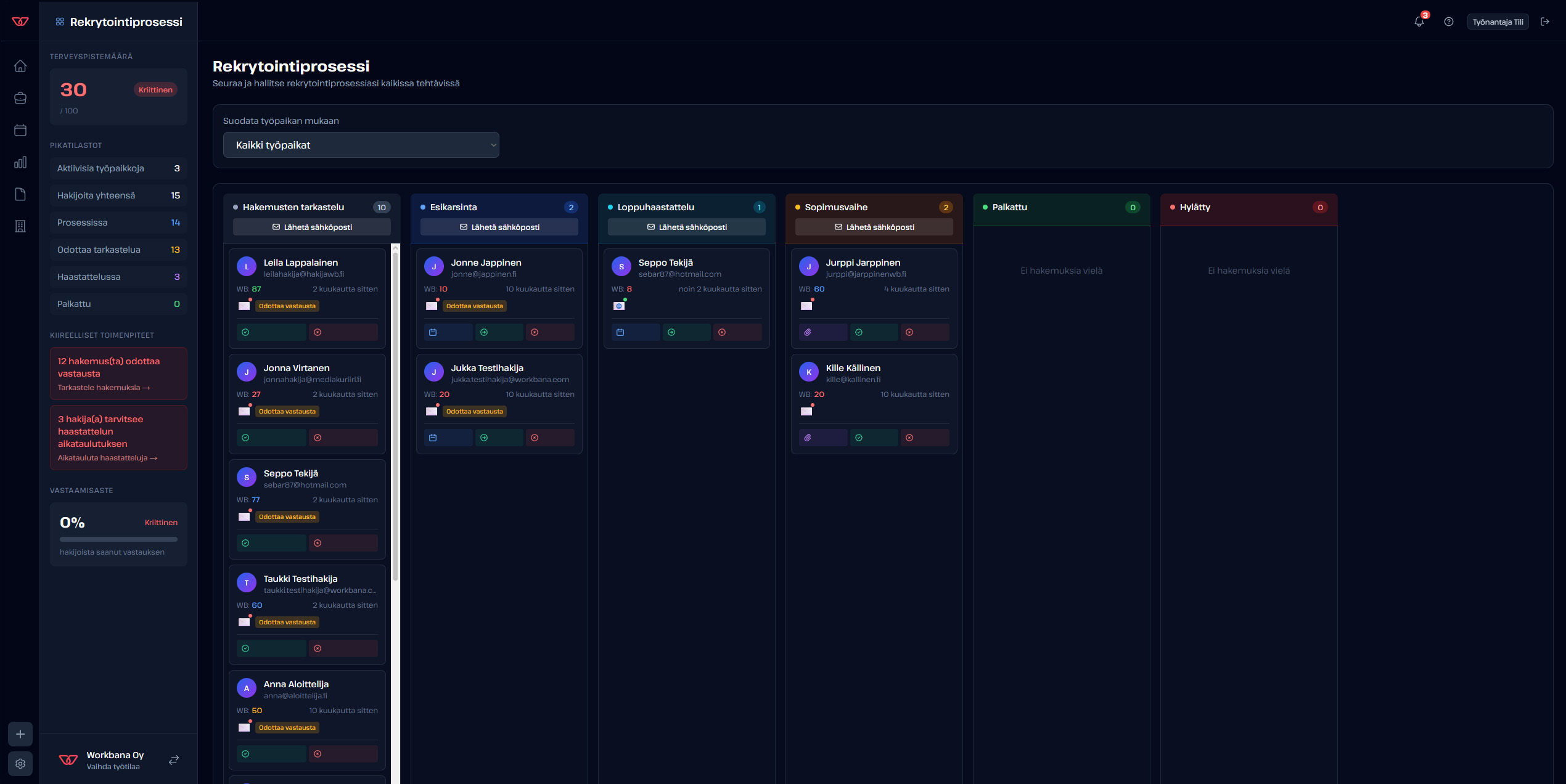This screenshot has width=1566, height=784.
Task: Open Työnantaja Tili account menu
Action: [1498, 22]
